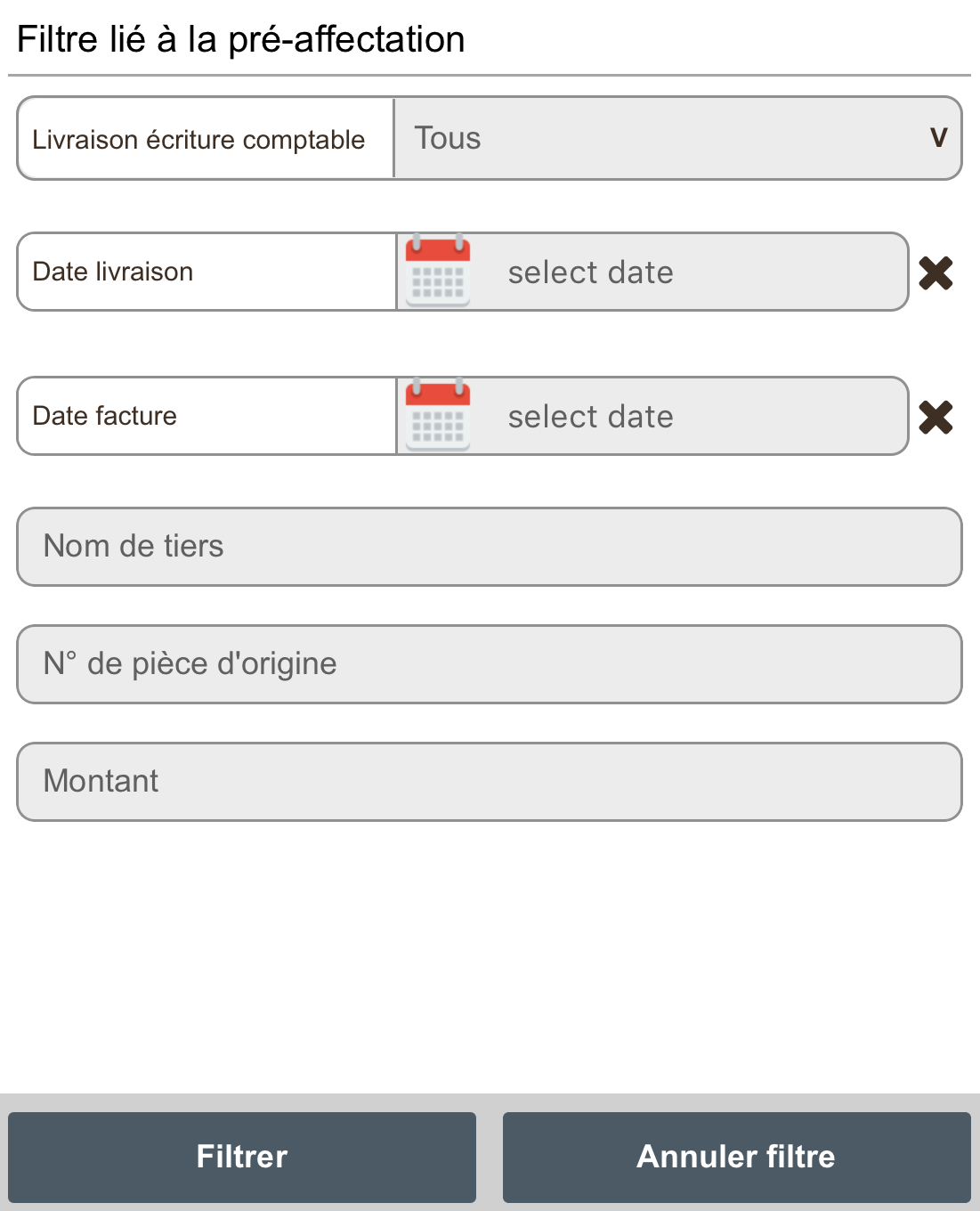The image size is (980, 1211).
Task: Clear the Date facture with X icon
Action: click(935, 417)
